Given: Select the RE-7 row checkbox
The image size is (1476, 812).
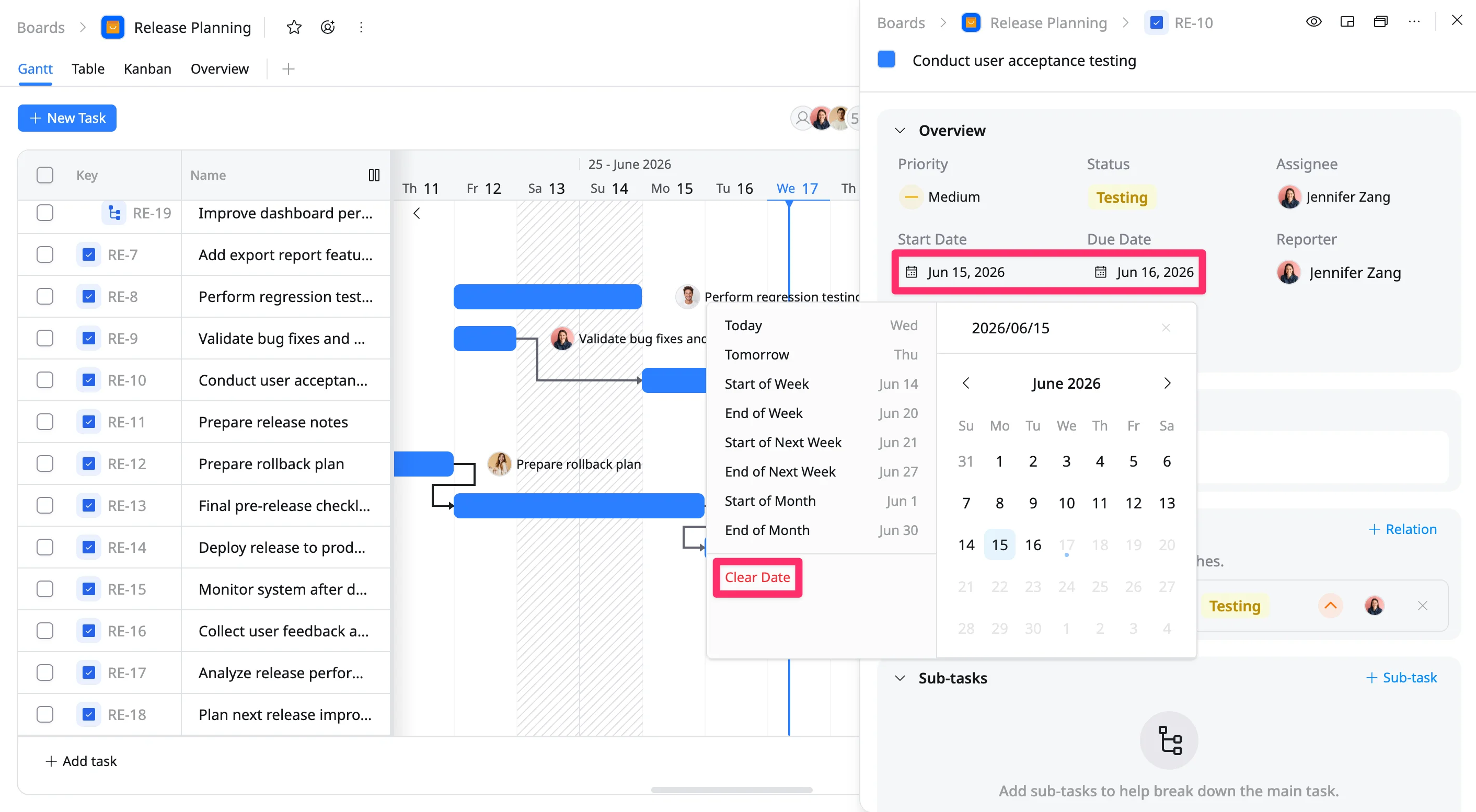Looking at the screenshot, I should tap(45, 255).
